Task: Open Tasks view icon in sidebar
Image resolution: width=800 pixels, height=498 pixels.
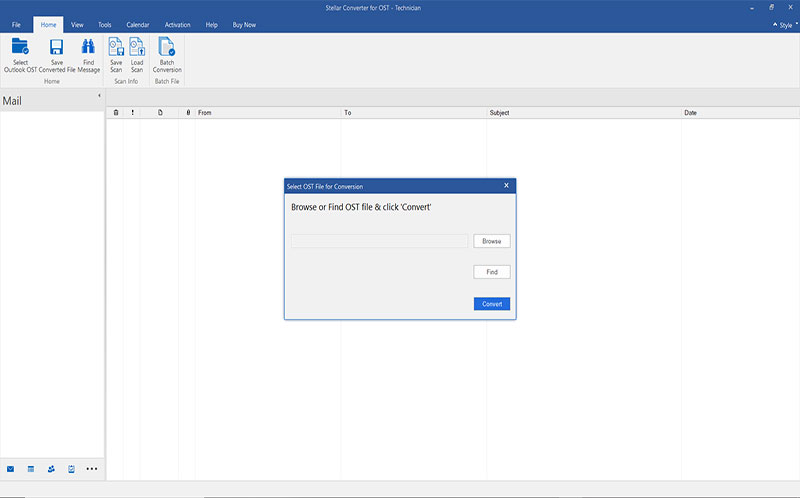Action: (x=71, y=469)
